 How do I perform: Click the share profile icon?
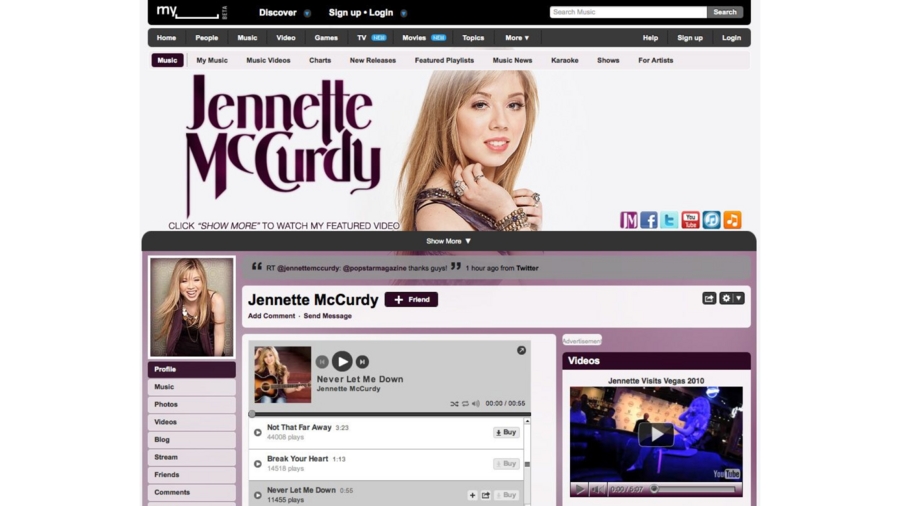(x=709, y=298)
